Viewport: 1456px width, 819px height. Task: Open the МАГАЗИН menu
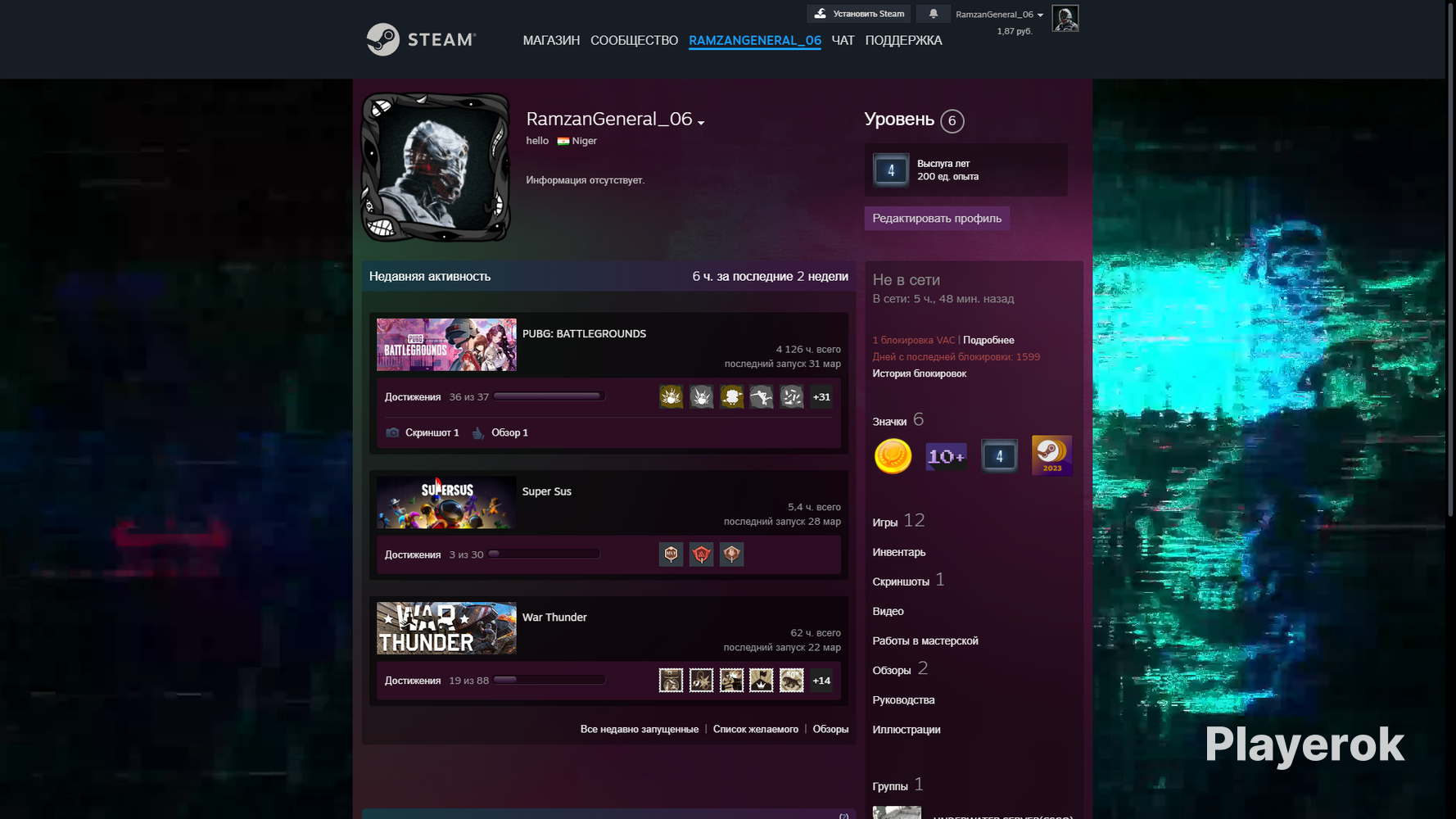551,40
